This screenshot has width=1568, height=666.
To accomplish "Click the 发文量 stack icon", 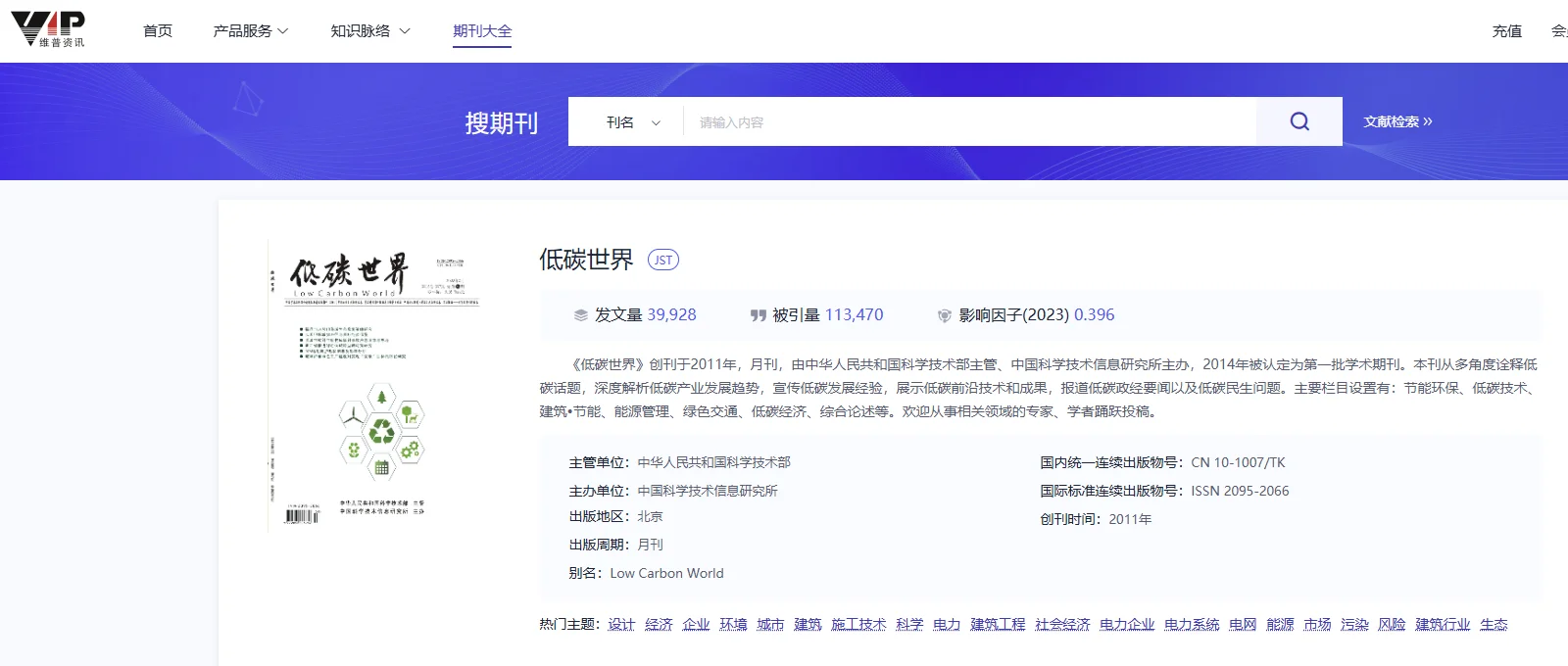I will coord(580,315).
